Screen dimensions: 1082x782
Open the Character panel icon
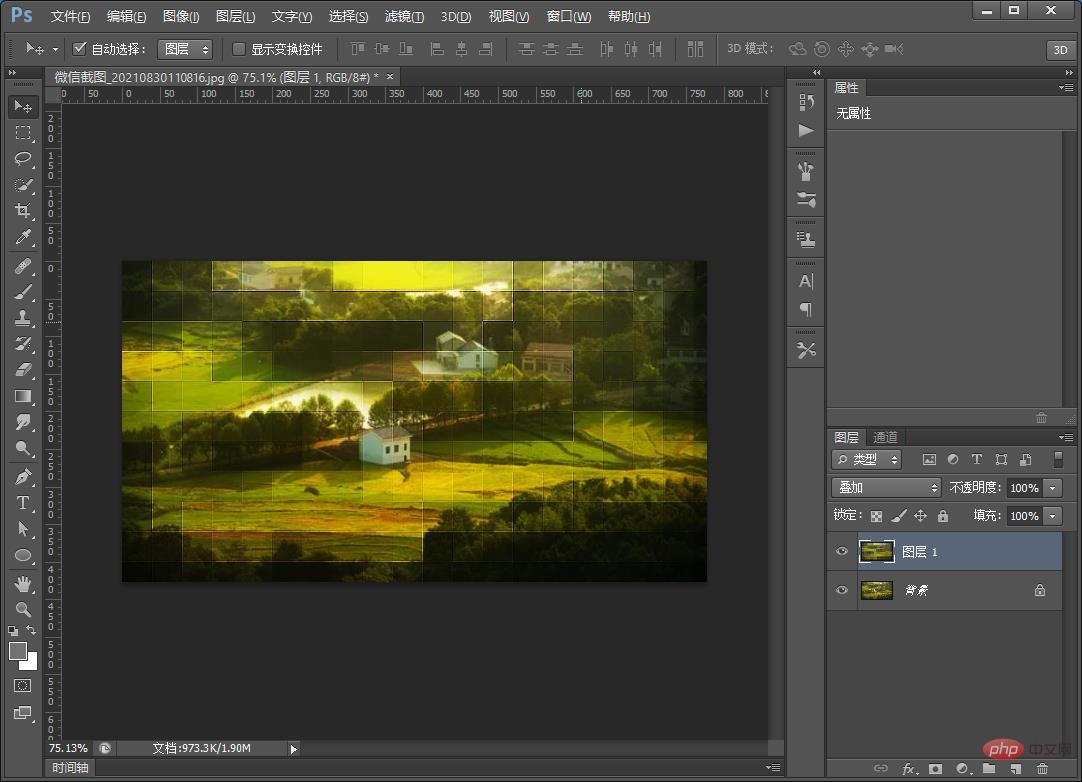806,281
